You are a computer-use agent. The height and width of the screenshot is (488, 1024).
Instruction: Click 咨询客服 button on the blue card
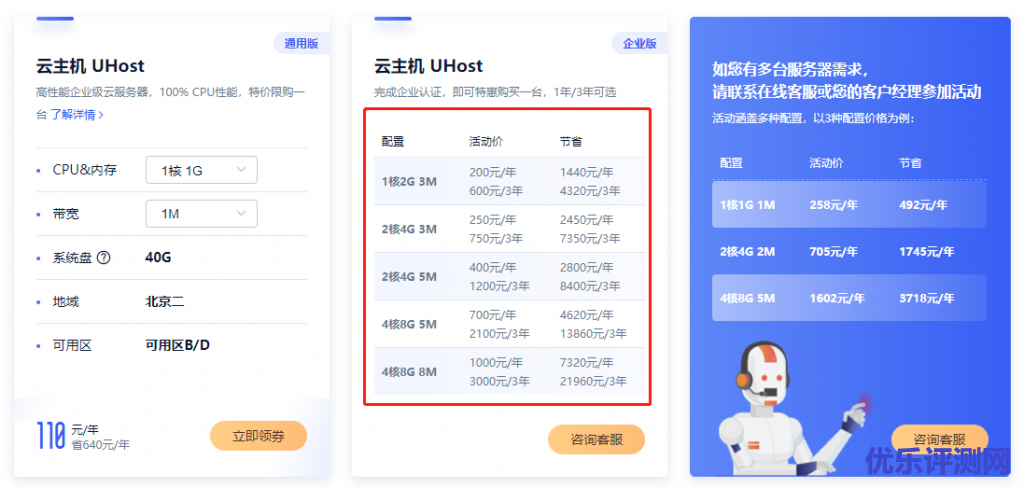pyautogui.click(x=940, y=439)
